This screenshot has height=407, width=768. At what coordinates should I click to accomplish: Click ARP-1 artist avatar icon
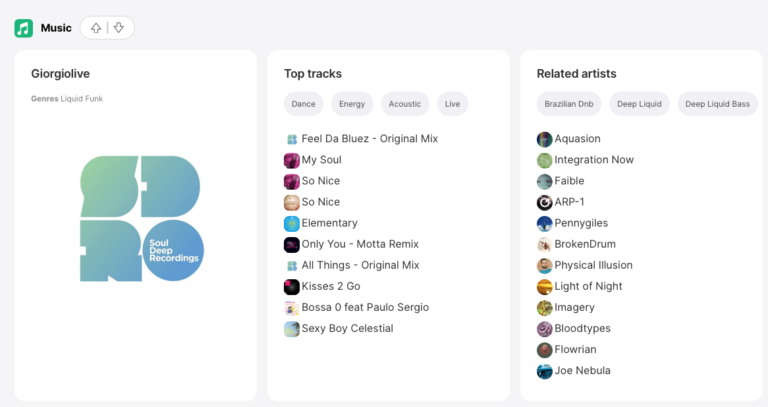pos(544,202)
